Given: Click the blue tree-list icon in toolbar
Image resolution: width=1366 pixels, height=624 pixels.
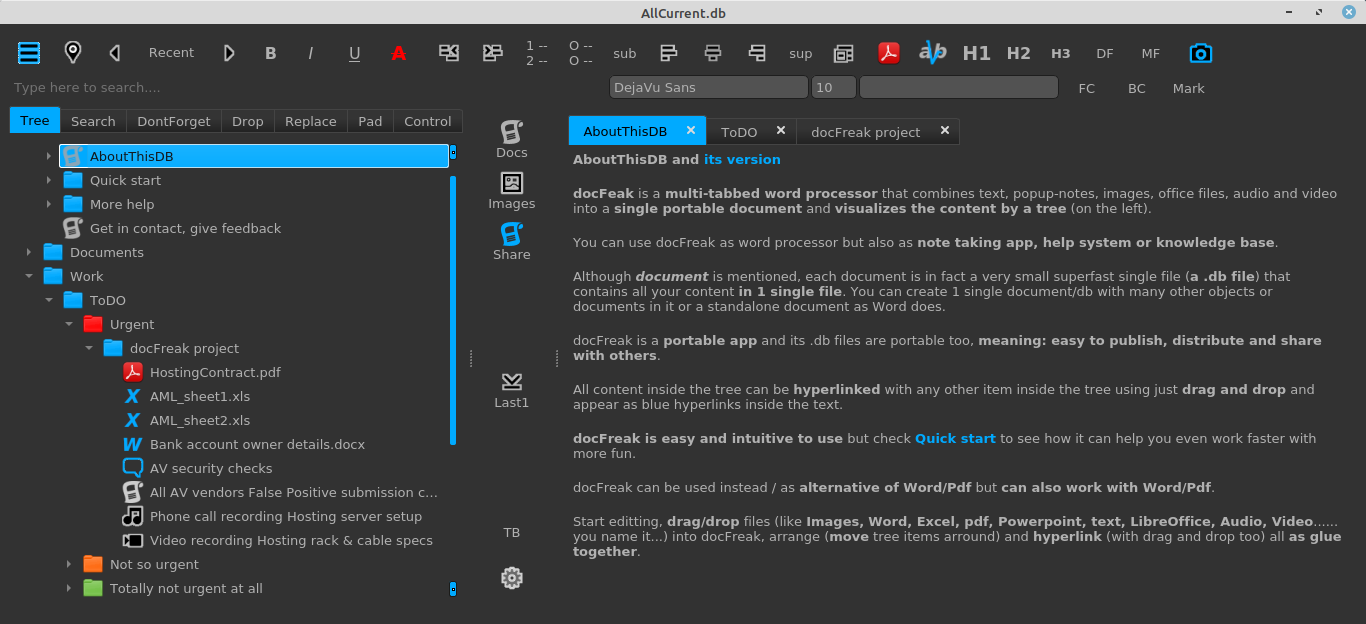Looking at the screenshot, I should [29, 53].
